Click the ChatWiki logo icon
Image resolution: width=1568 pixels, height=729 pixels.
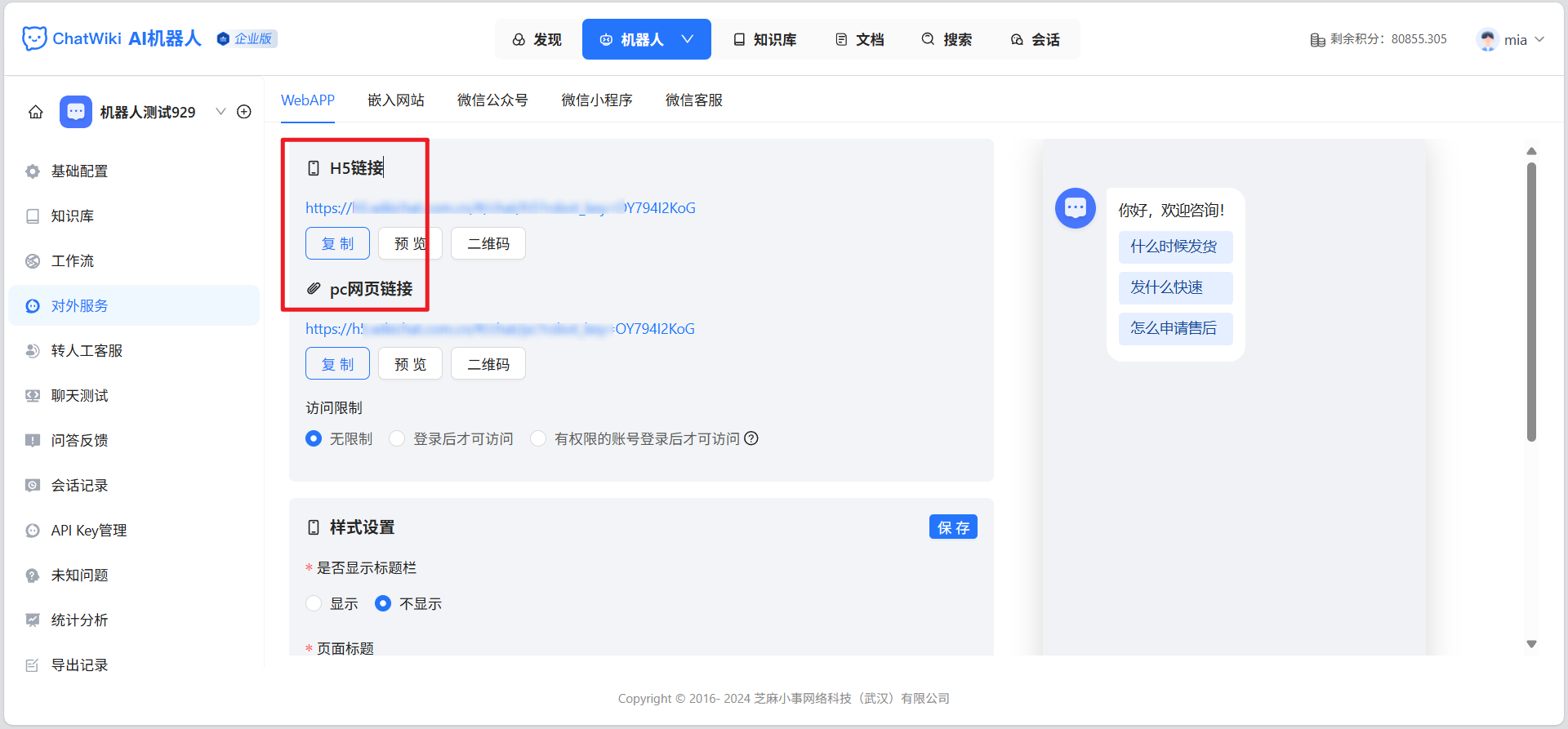click(x=33, y=38)
